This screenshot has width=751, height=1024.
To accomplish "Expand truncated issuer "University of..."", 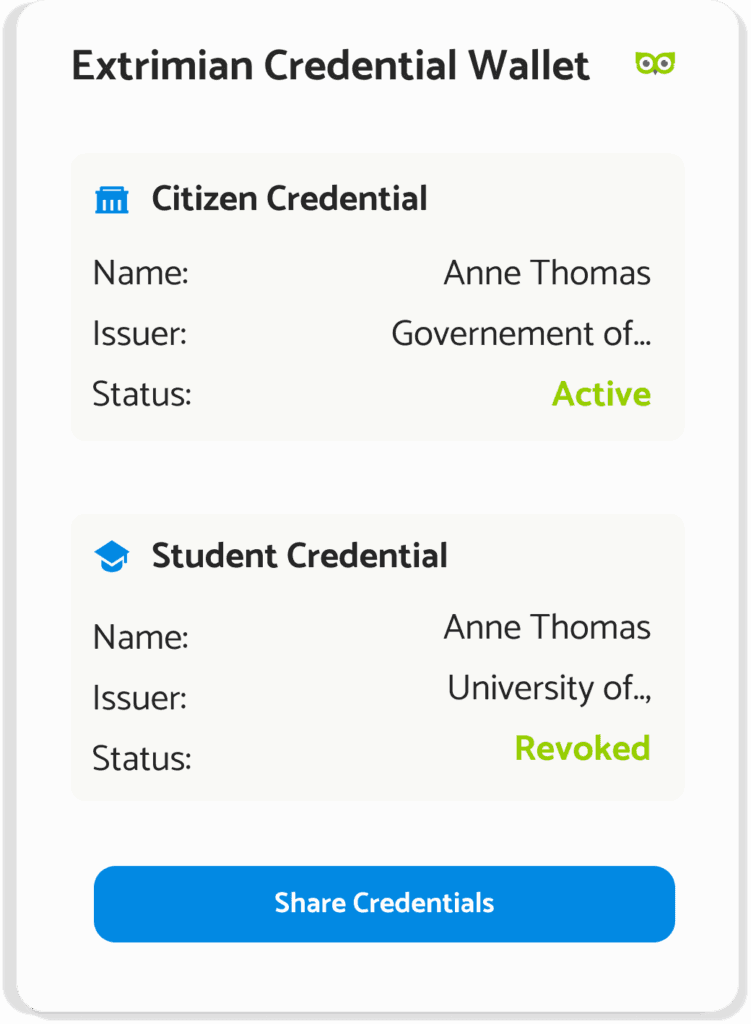I will 549,688.
